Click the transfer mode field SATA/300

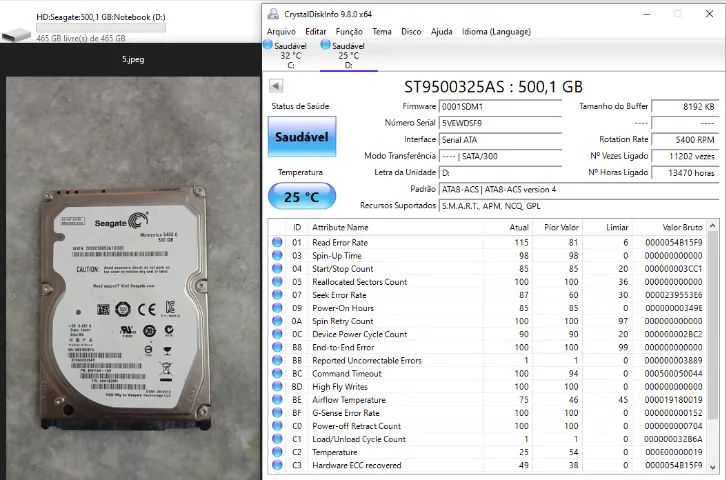[500, 156]
